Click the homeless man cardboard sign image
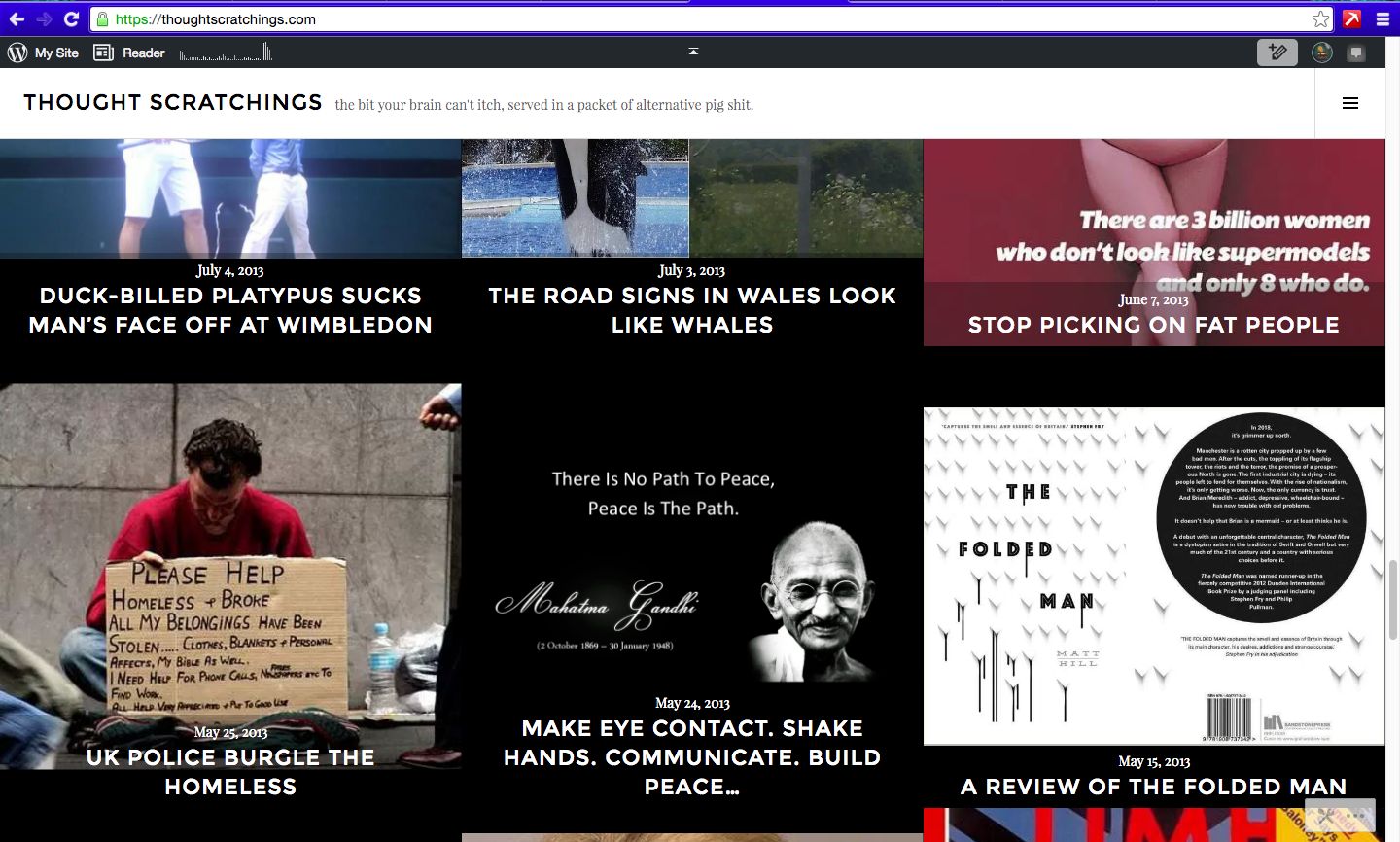This screenshot has height=842, width=1400. pyautogui.click(x=230, y=577)
